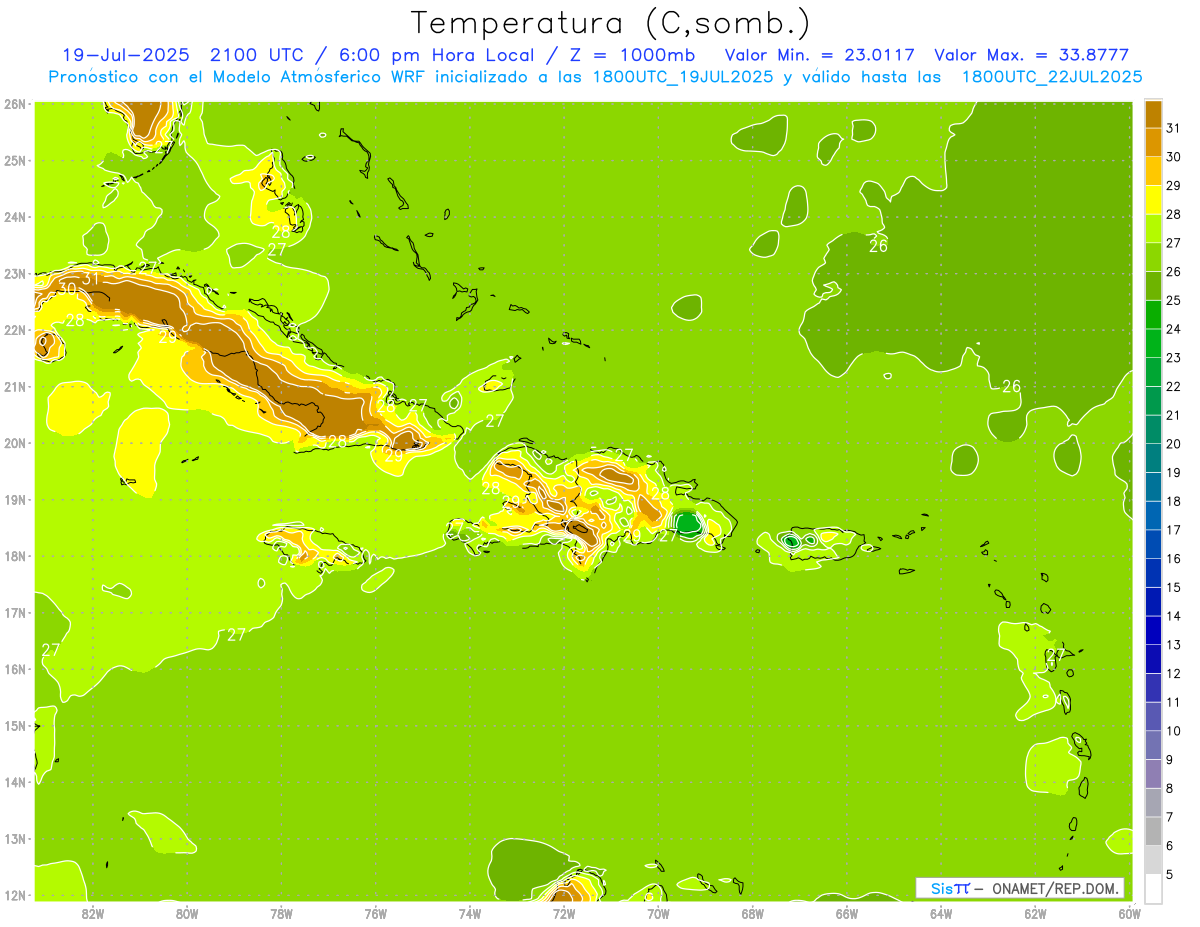Pick the brown swatch above 31 on colorbar
The height and width of the screenshot is (927, 1200).
click(1153, 113)
